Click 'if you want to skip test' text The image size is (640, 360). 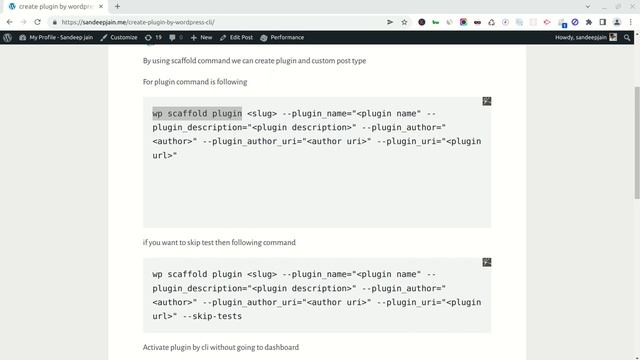click(219, 242)
